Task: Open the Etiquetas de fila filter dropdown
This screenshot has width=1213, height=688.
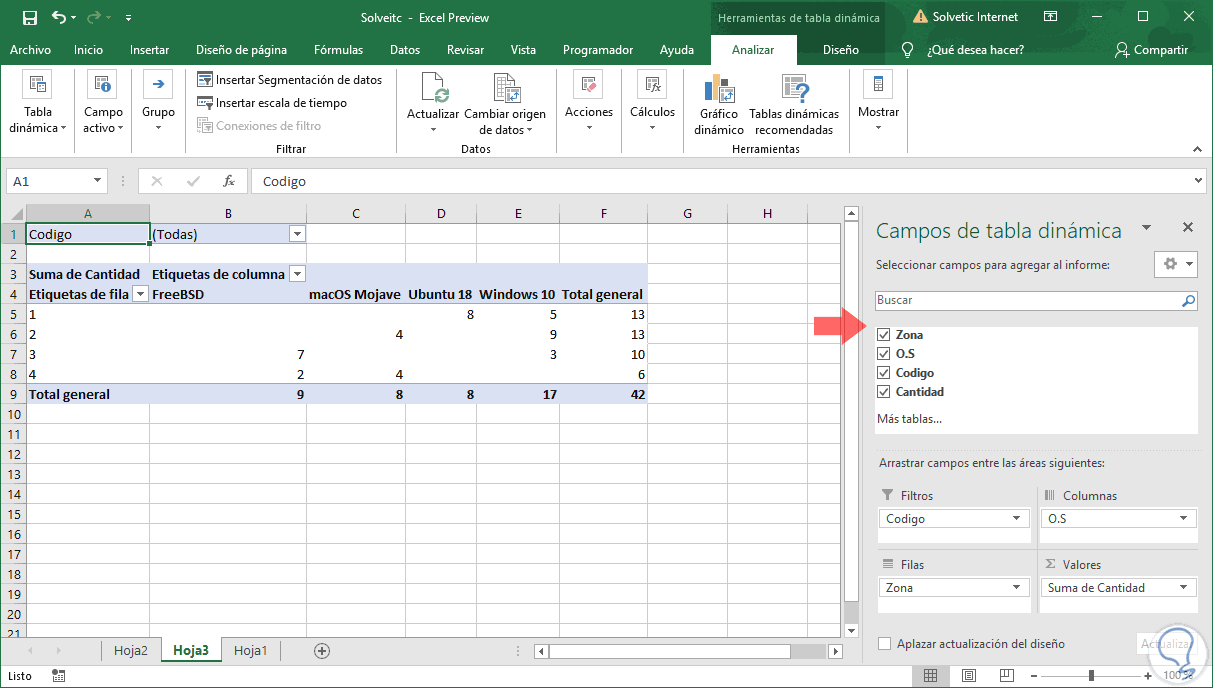Action: pyautogui.click(x=140, y=294)
